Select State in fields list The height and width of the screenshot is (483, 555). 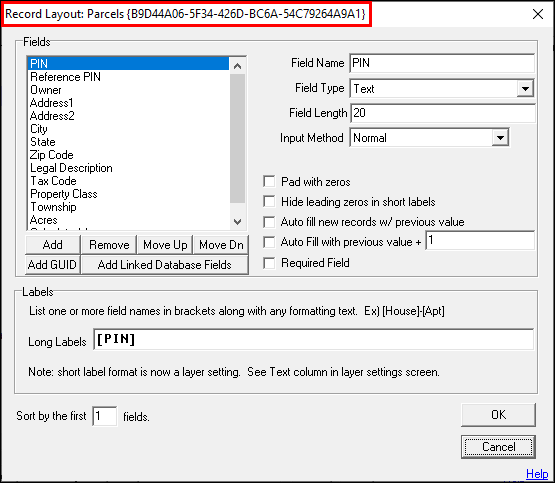[x=128, y=142]
